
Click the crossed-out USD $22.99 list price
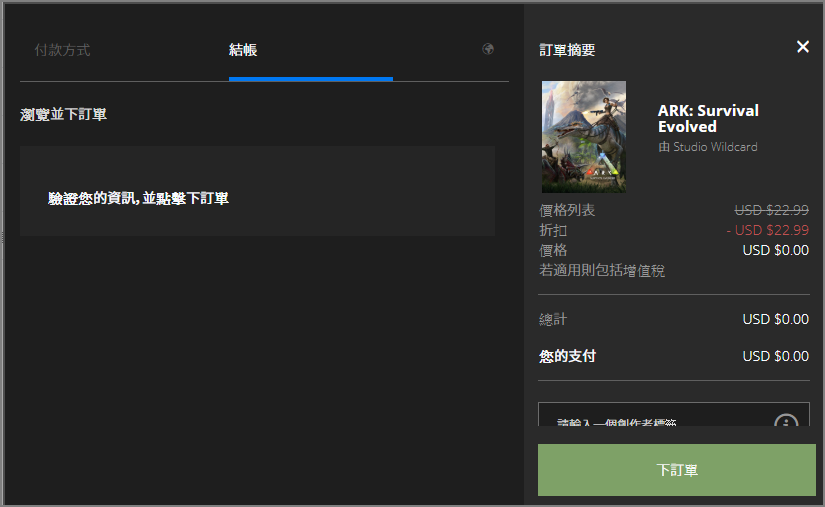point(771,210)
